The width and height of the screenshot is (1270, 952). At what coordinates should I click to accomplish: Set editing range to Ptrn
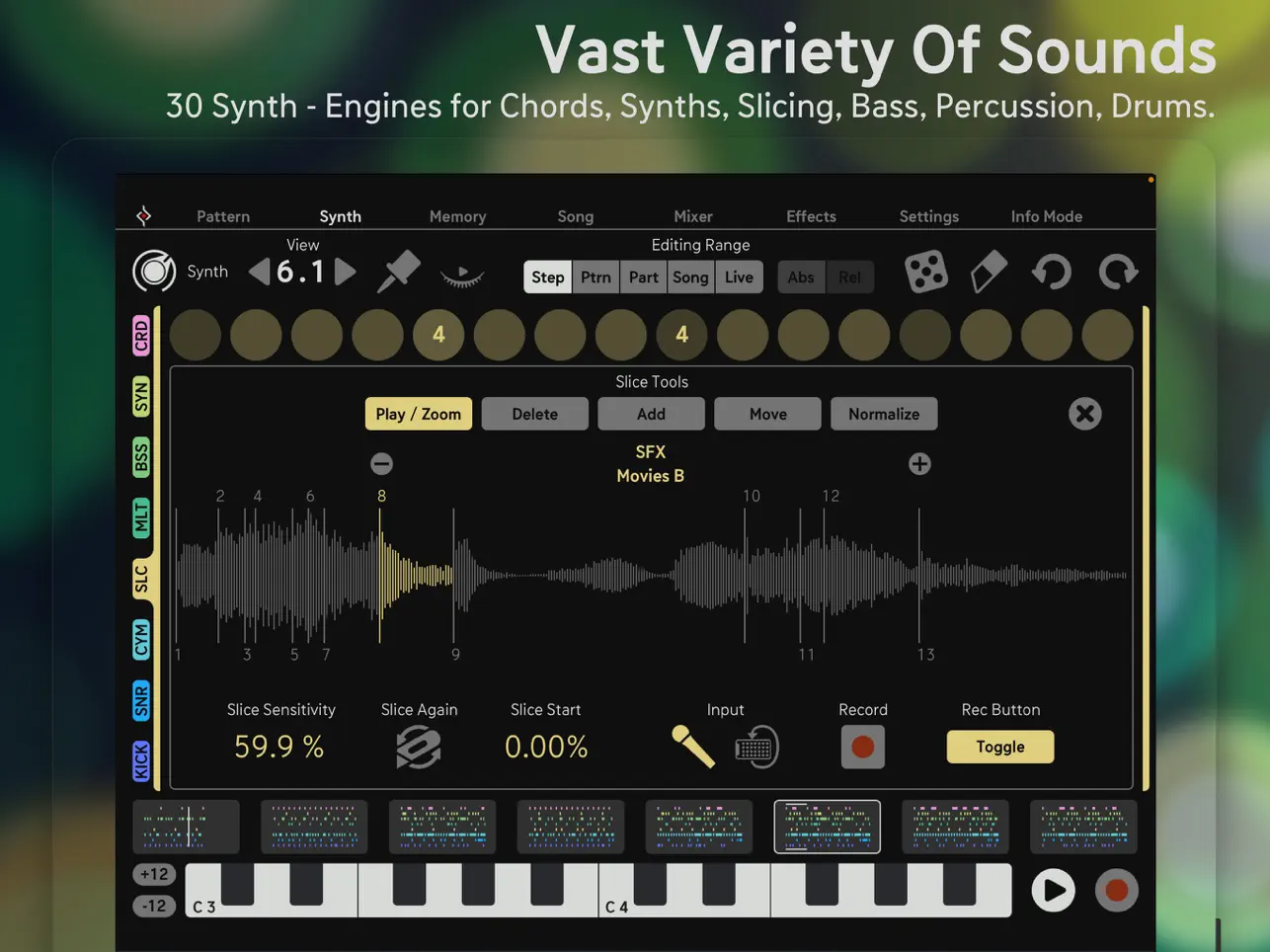point(595,278)
